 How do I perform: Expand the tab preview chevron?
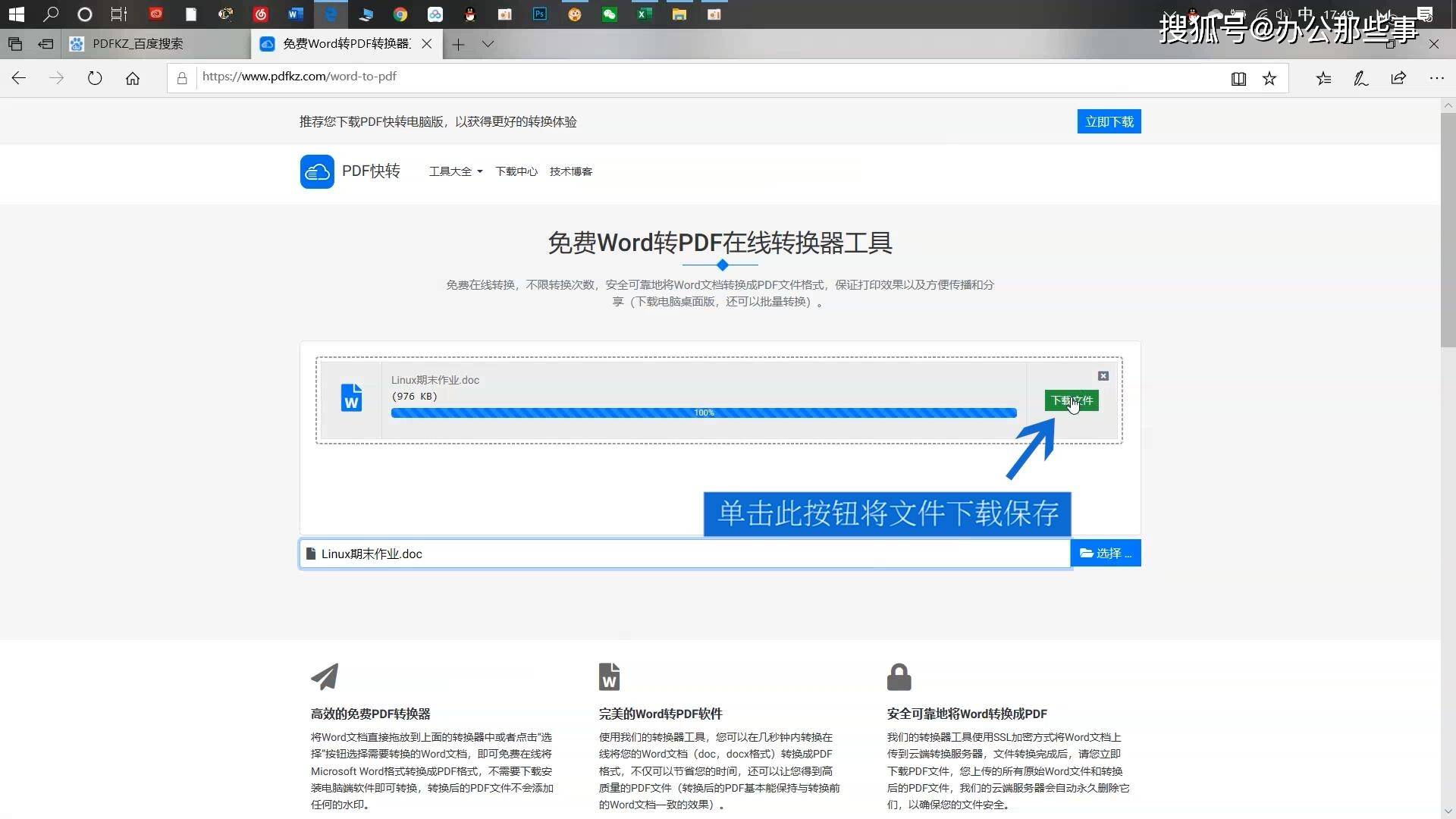click(x=488, y=44)
